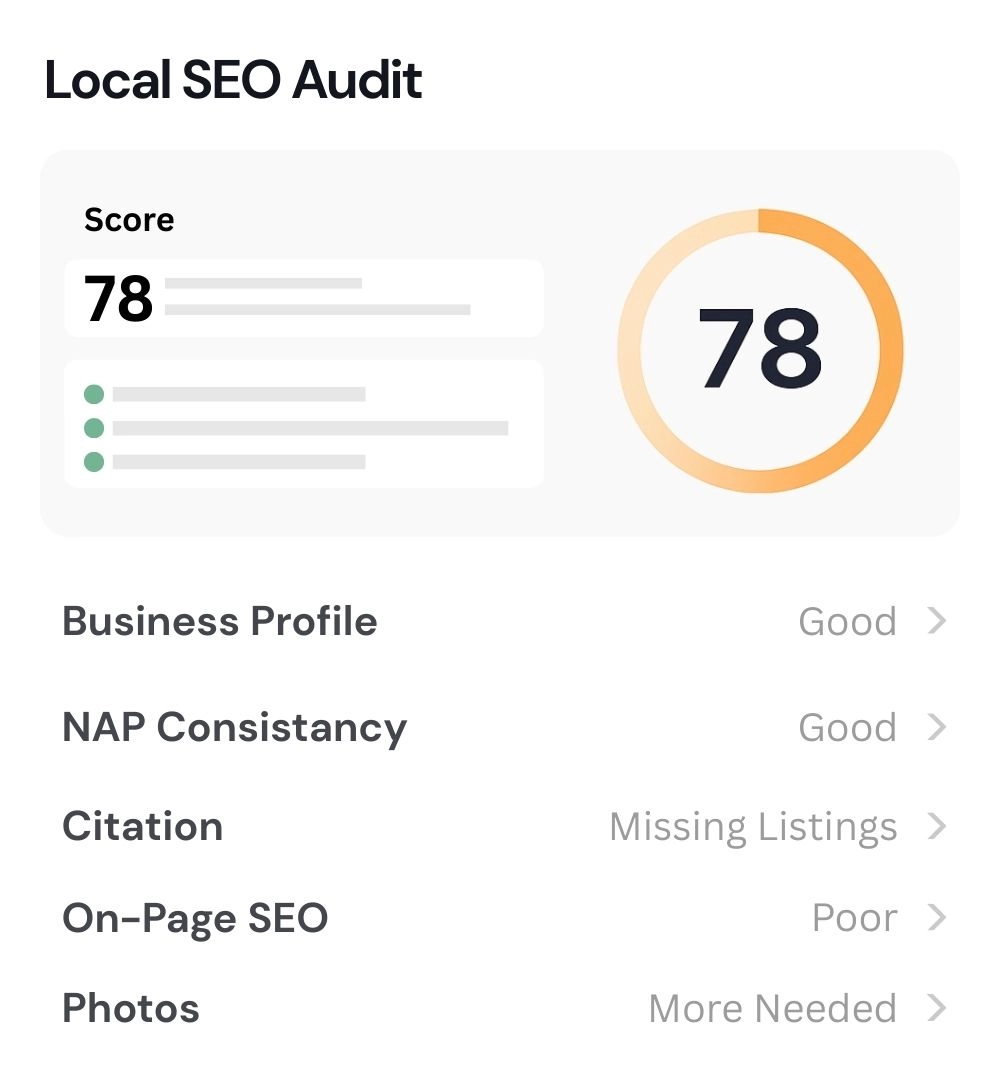Click the third green status dot
The image size is (1000, 1080).
pyautogui.click(x=94, y=462)
